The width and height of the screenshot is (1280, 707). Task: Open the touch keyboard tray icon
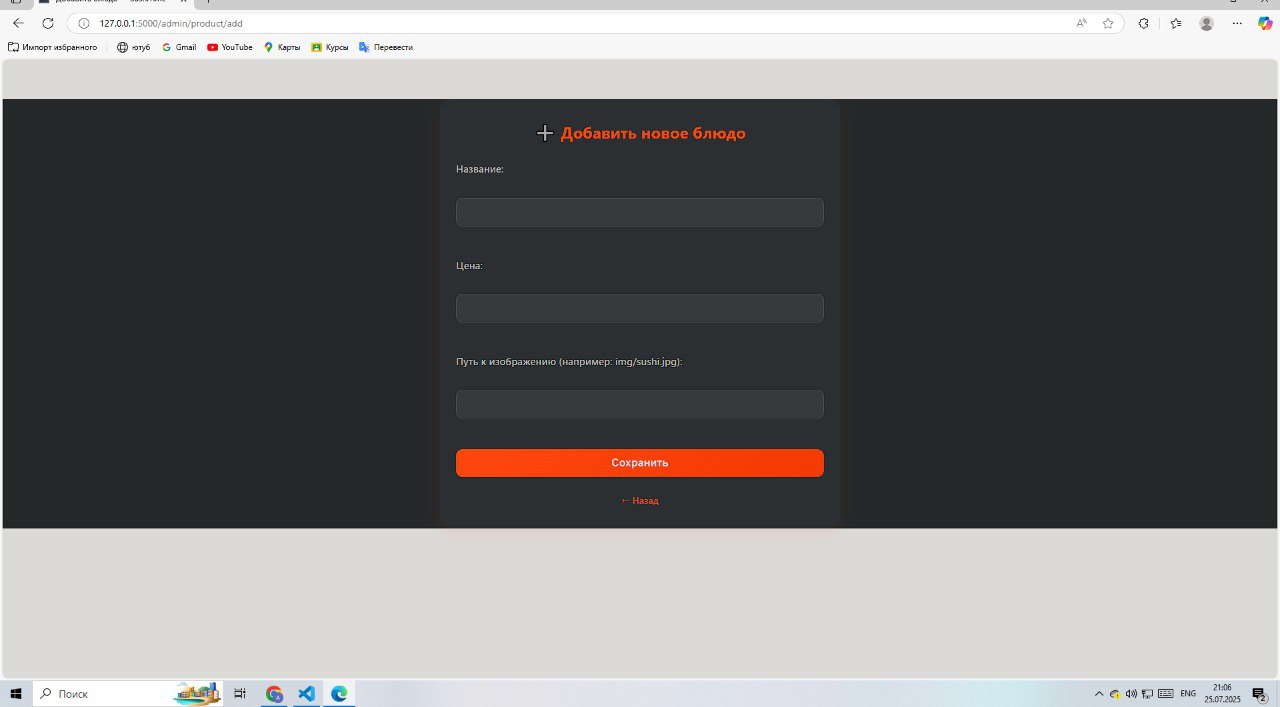(x=1166, y=694)
